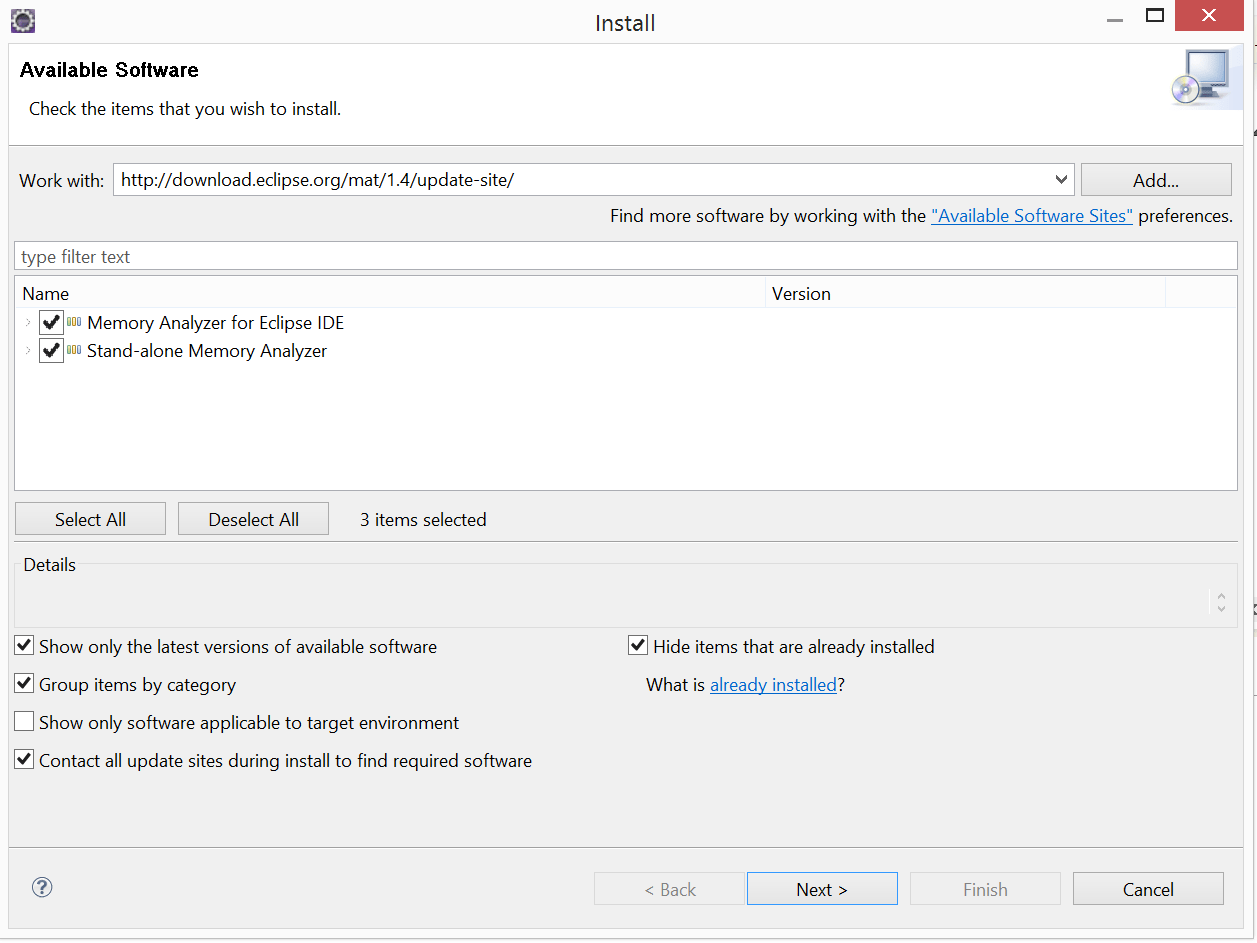Click the feature icon beside Memory Analyzer for Eclipse IDE

[x=73, y=322]
